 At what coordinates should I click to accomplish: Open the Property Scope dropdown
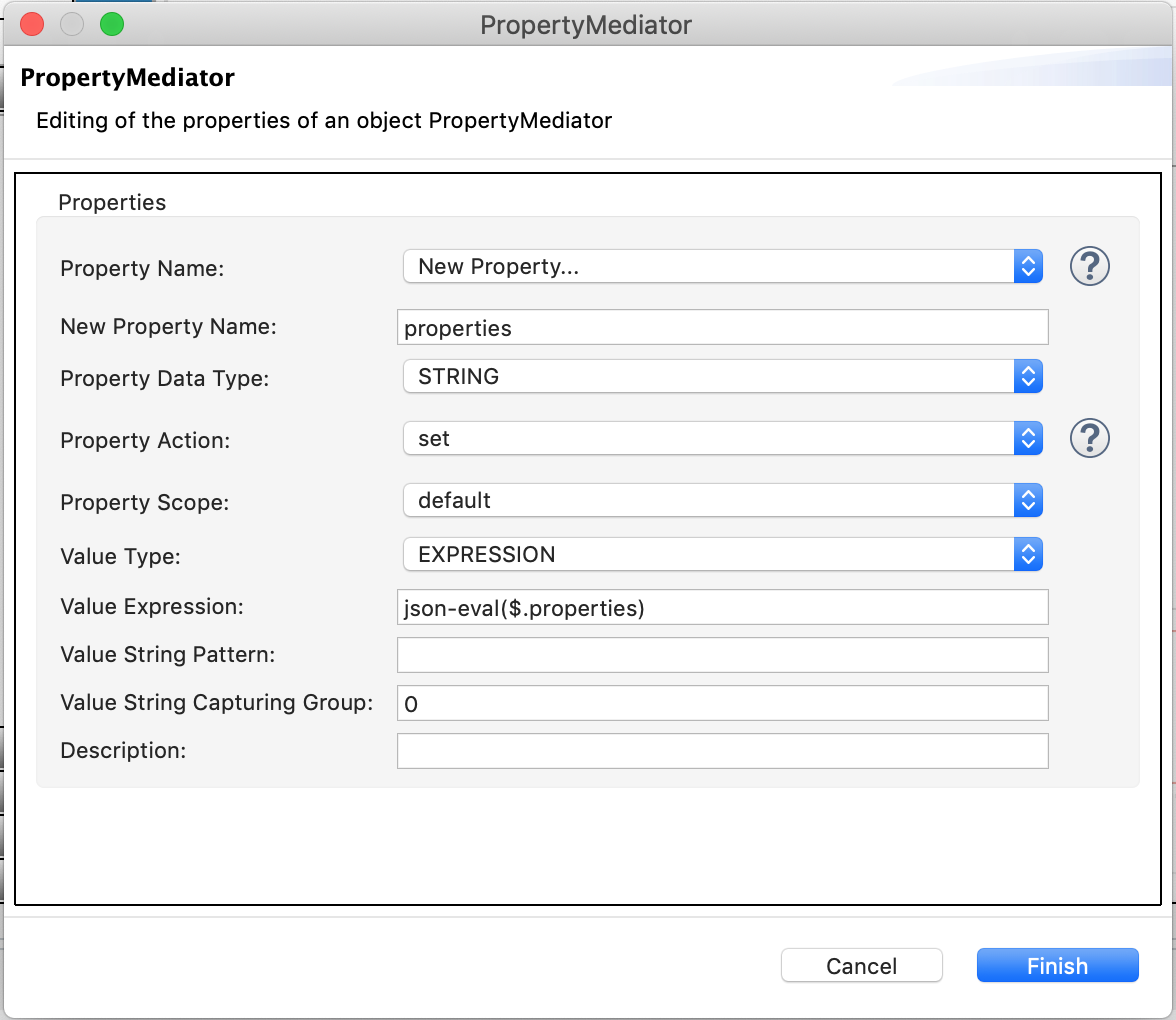[x=723, y=500]
